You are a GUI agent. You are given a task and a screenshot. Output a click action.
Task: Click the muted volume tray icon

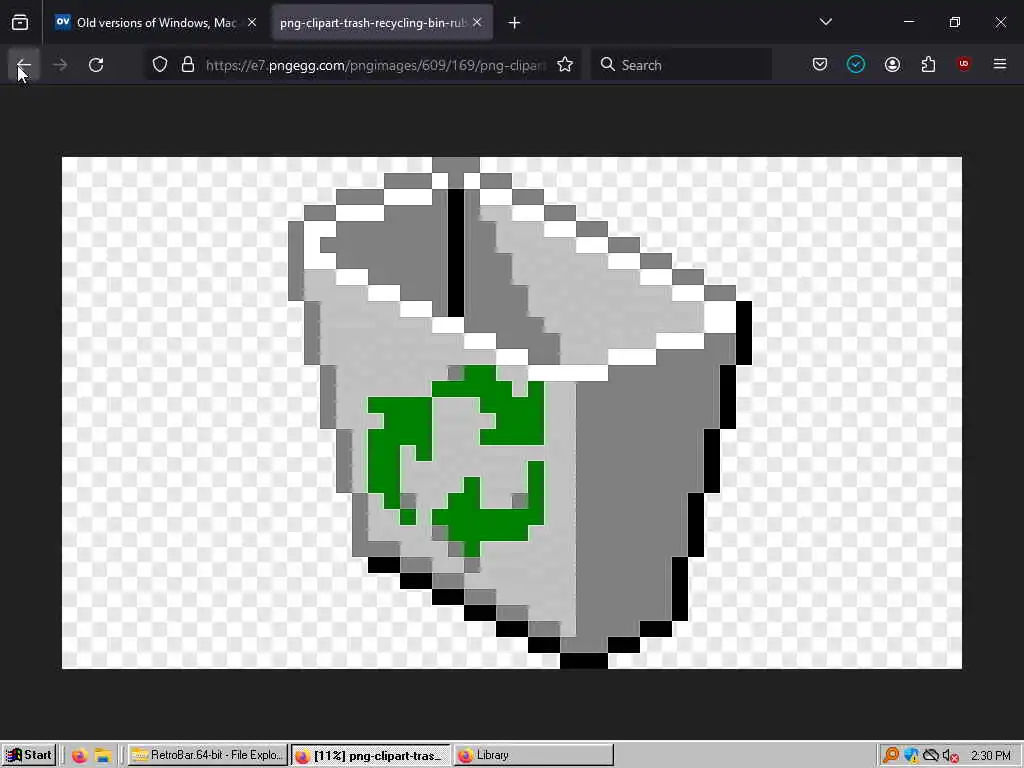pos(950,756)
